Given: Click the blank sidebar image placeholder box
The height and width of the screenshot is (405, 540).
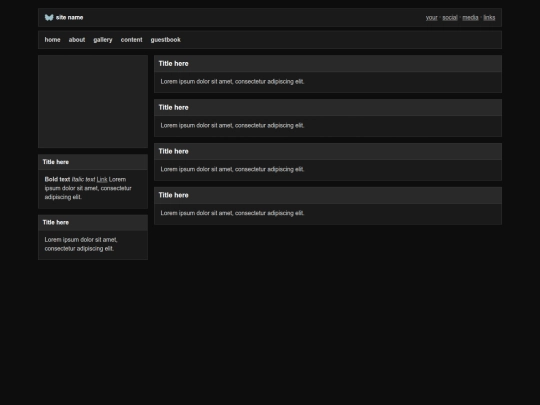Looking at the screenshot, I should tap(93, 102).
